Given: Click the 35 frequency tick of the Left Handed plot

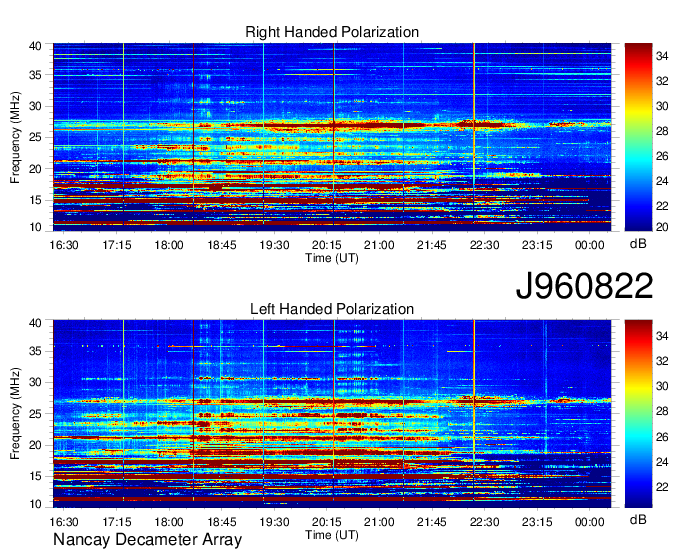Looking at the screenshot, I should tap(36, 351).
